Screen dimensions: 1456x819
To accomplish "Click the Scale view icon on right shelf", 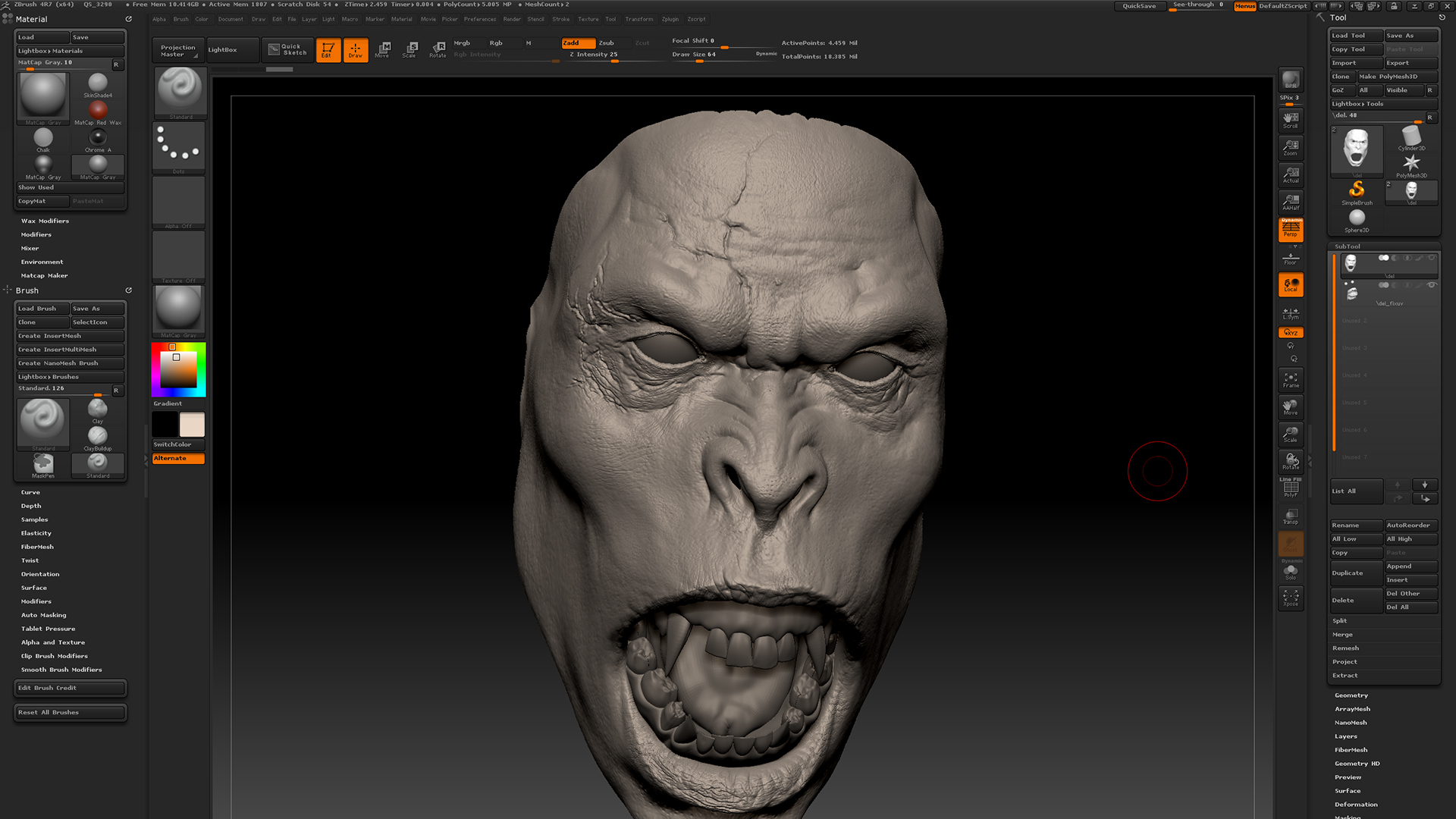I will click(1291, 434).
